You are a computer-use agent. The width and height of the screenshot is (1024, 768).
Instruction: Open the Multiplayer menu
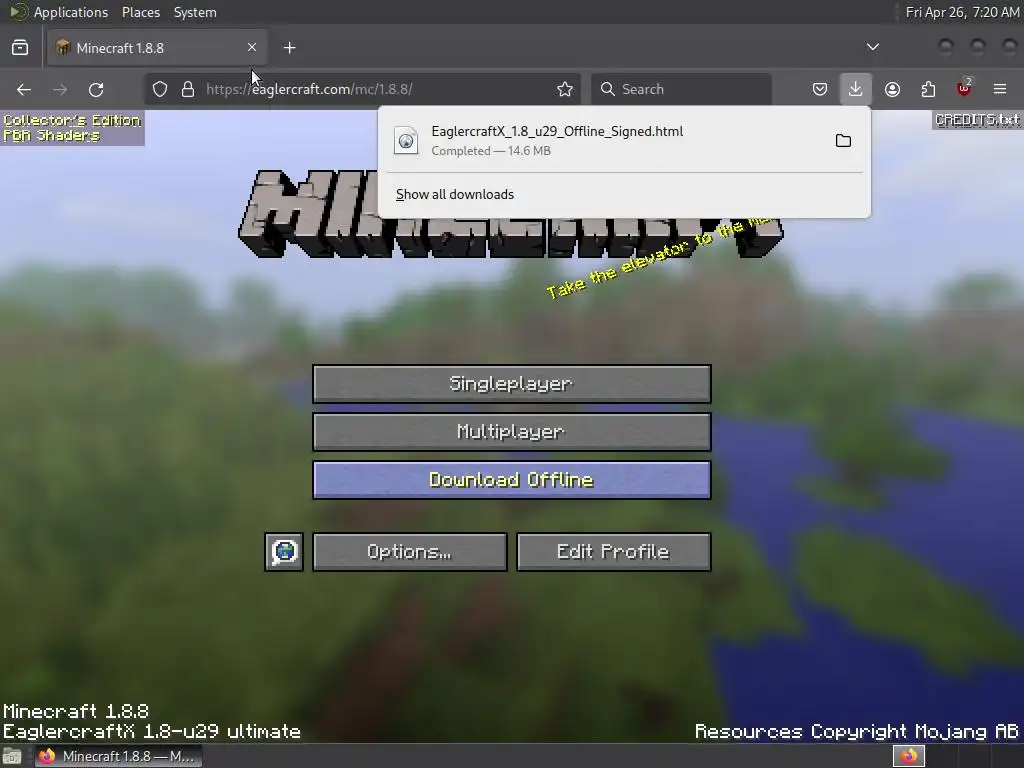(x=511, y=432)
